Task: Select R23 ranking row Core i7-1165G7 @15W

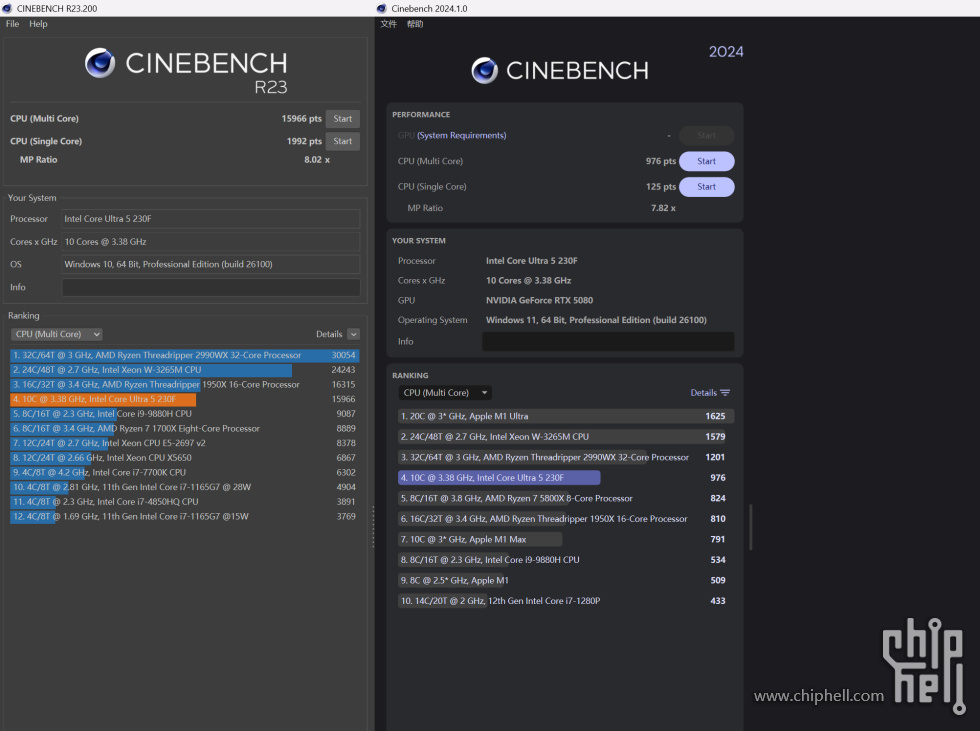Action: (x=184, y=517)
